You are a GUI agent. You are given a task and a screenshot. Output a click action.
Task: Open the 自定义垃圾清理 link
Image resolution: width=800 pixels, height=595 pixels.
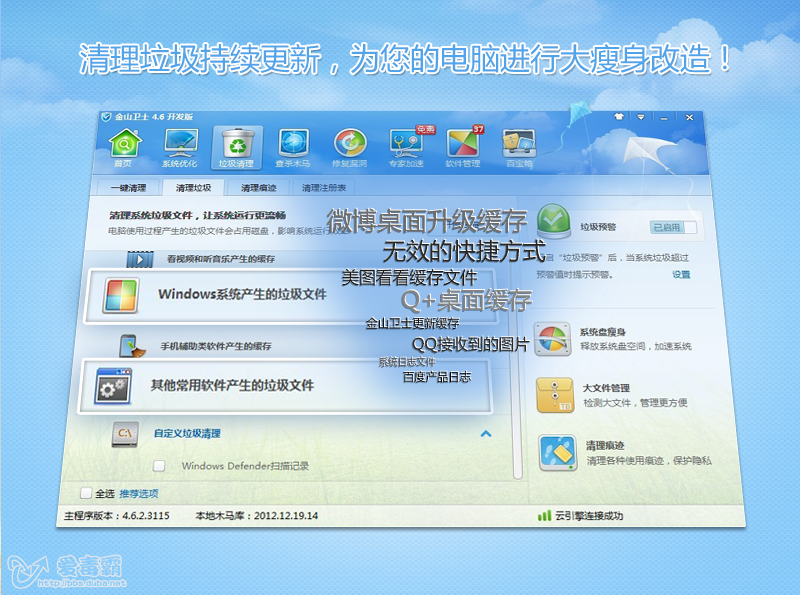coord(187,434)
